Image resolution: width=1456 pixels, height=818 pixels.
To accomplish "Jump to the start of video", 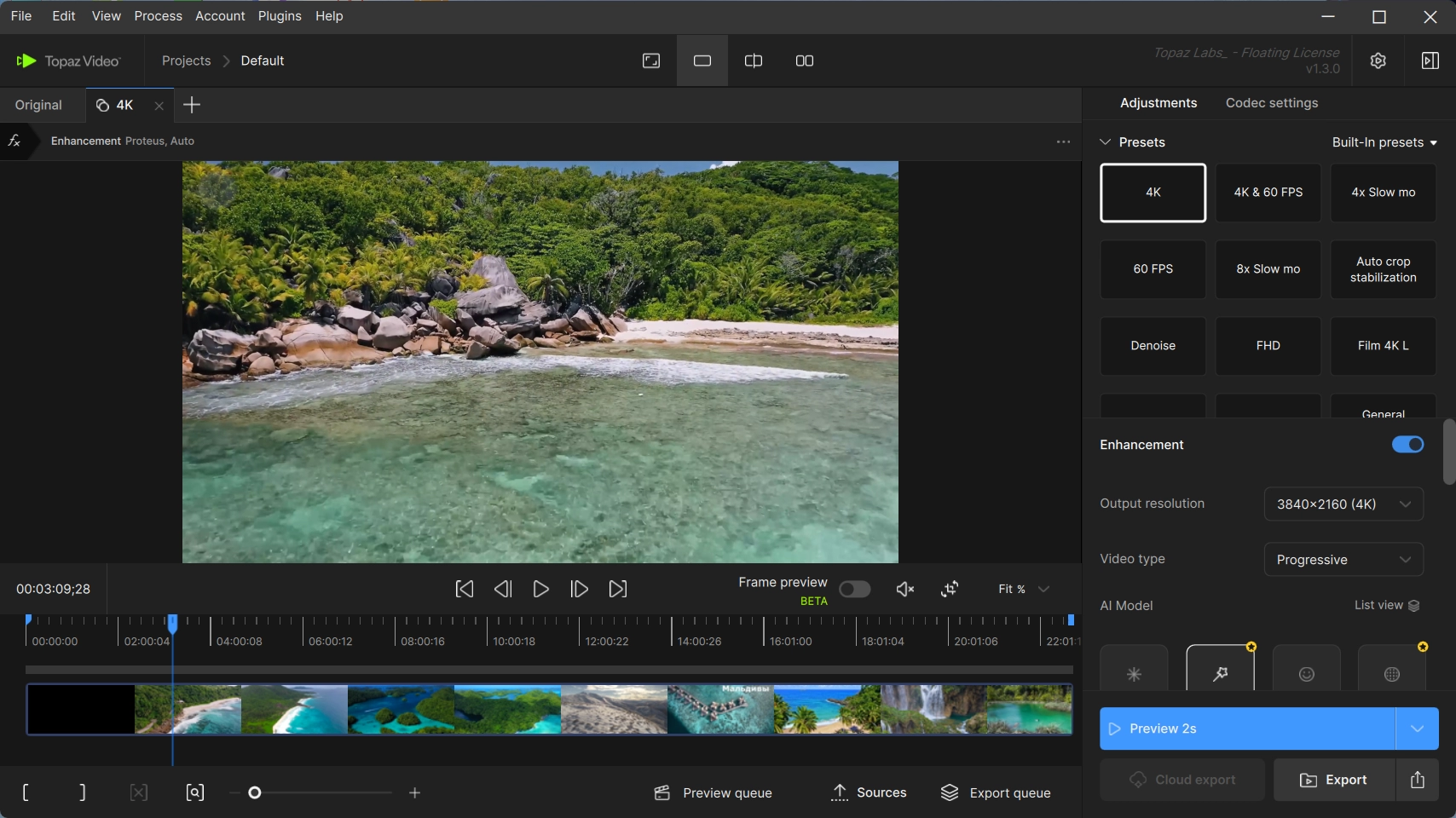I will 465,589.
